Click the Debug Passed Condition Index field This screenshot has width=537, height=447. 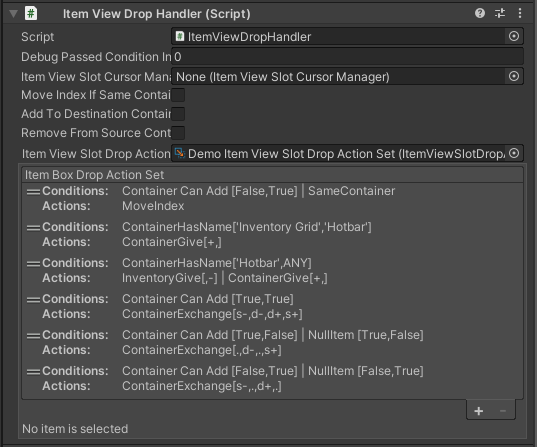(347, 57)
